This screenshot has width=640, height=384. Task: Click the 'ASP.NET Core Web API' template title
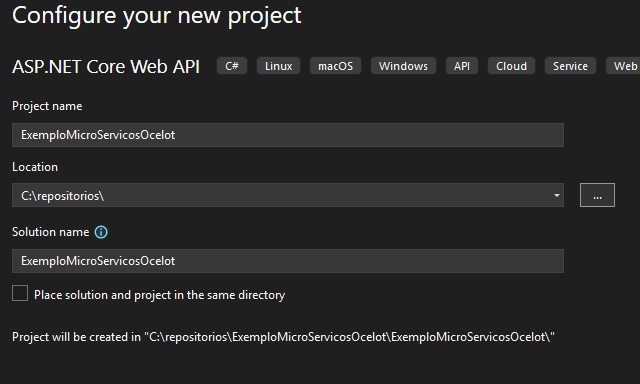(106, 67)
